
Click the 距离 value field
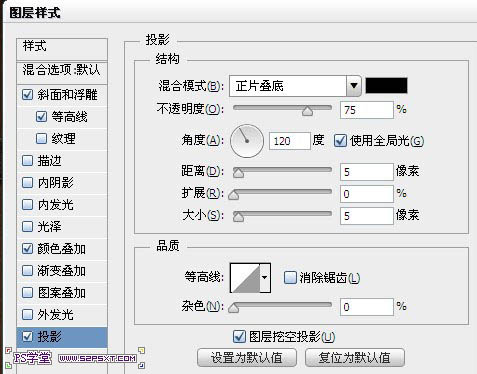coord(367,172)
